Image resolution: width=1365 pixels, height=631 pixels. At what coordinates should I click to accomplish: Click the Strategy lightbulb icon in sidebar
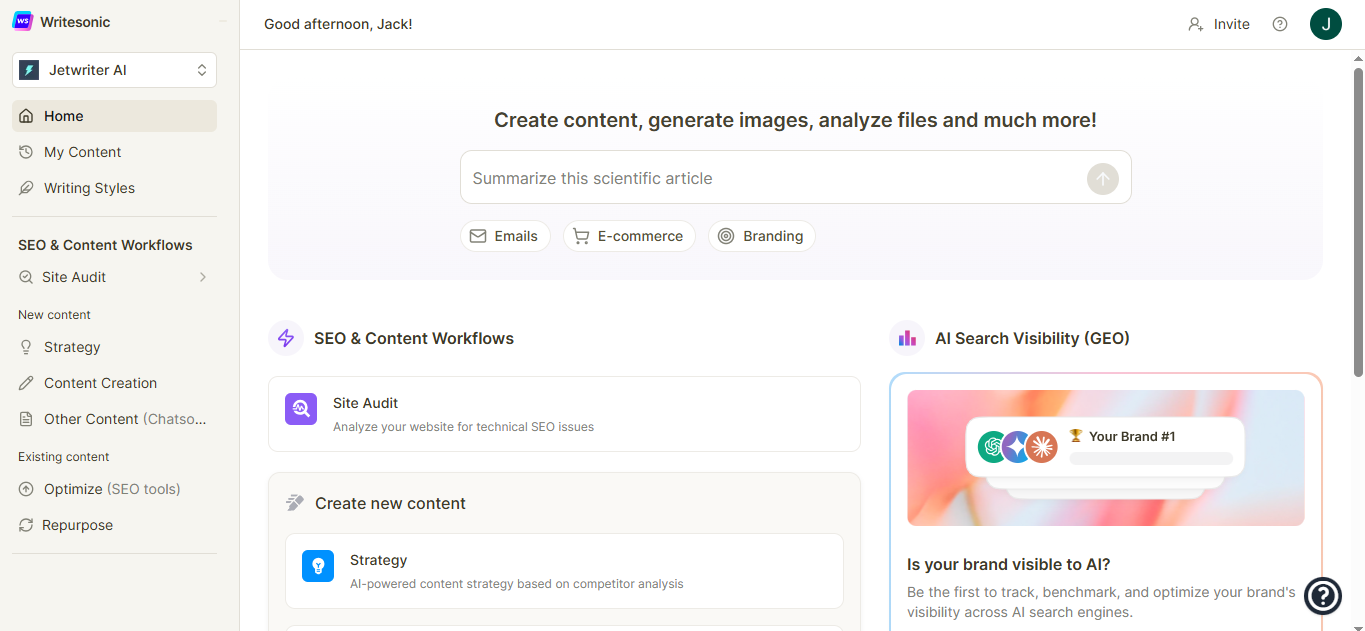point(26,347)
